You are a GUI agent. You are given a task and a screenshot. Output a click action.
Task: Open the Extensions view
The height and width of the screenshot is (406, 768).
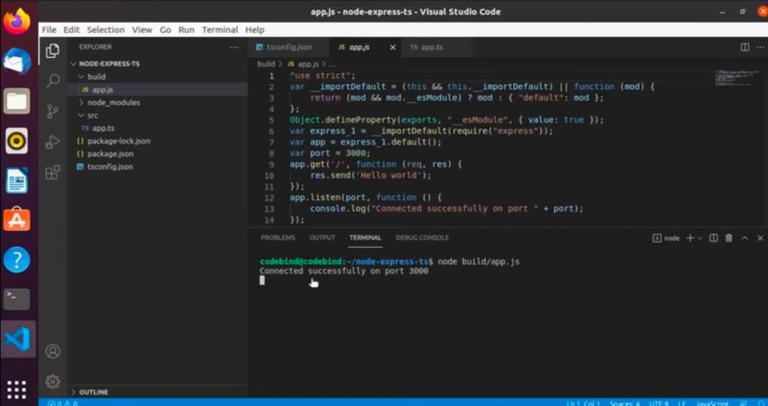tap(52, 172)
